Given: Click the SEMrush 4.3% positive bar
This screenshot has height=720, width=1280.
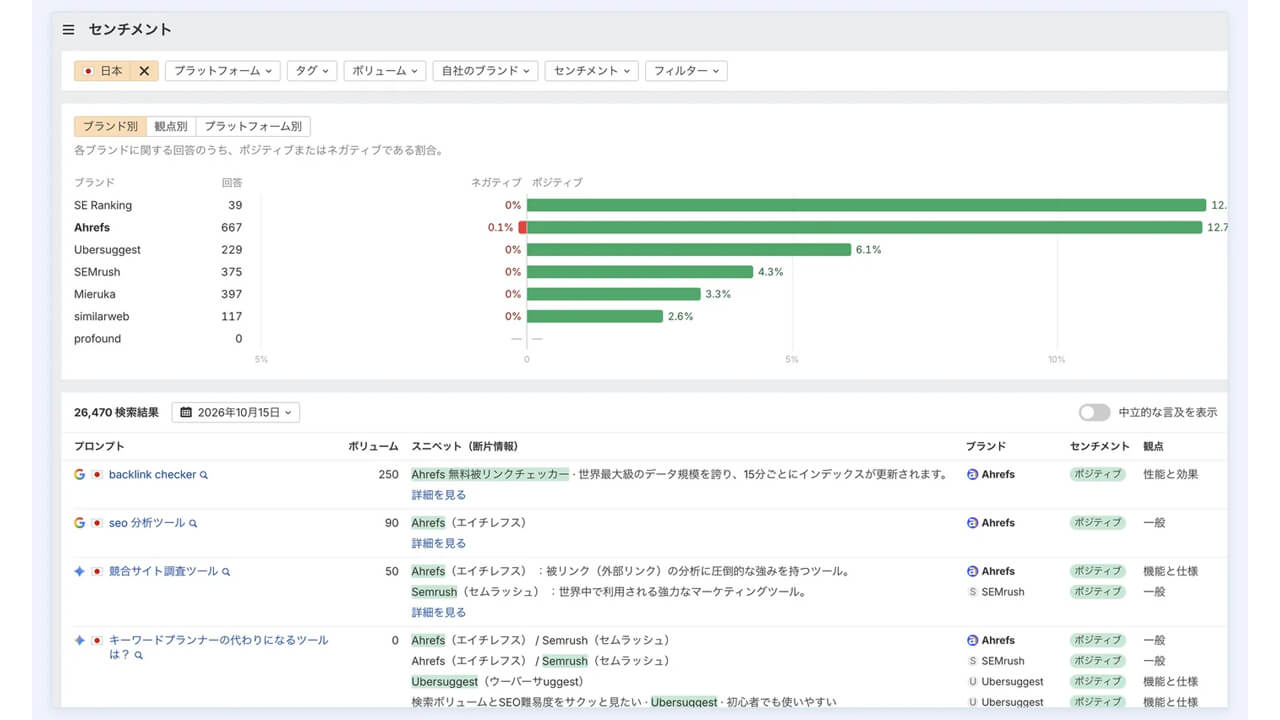Looking at the screenshot, I should click(640, 272).
